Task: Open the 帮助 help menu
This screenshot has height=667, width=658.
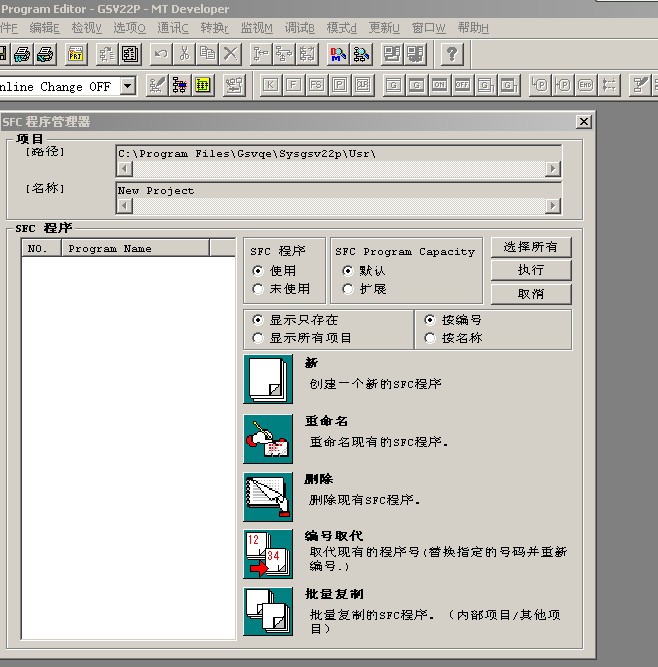Action: point(472,28)
